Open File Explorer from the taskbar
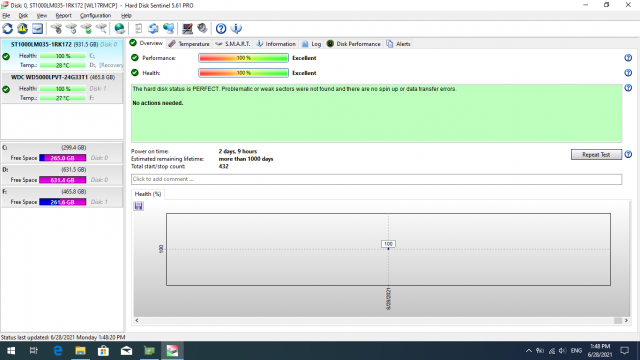640x360 pixels. click(80, 351)
